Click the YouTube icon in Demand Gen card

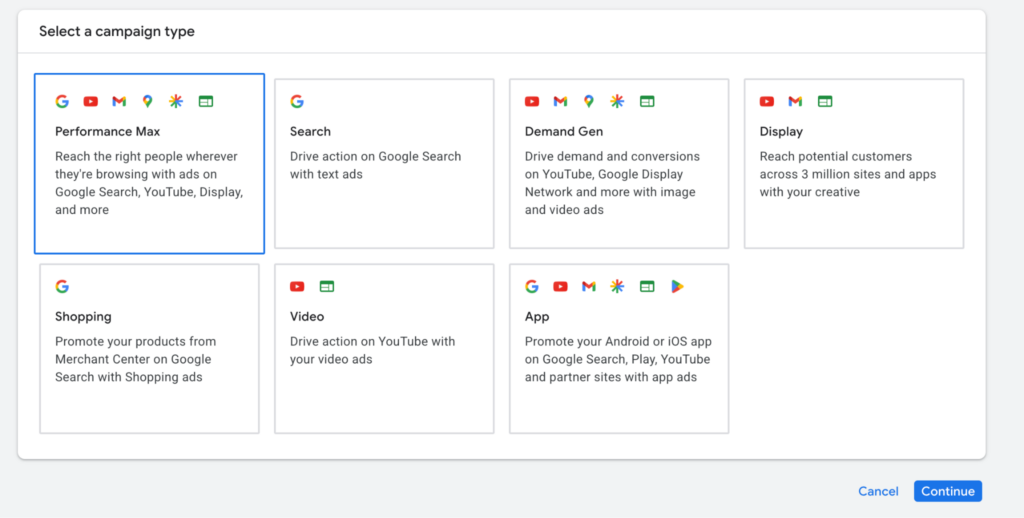pos(532,101)
